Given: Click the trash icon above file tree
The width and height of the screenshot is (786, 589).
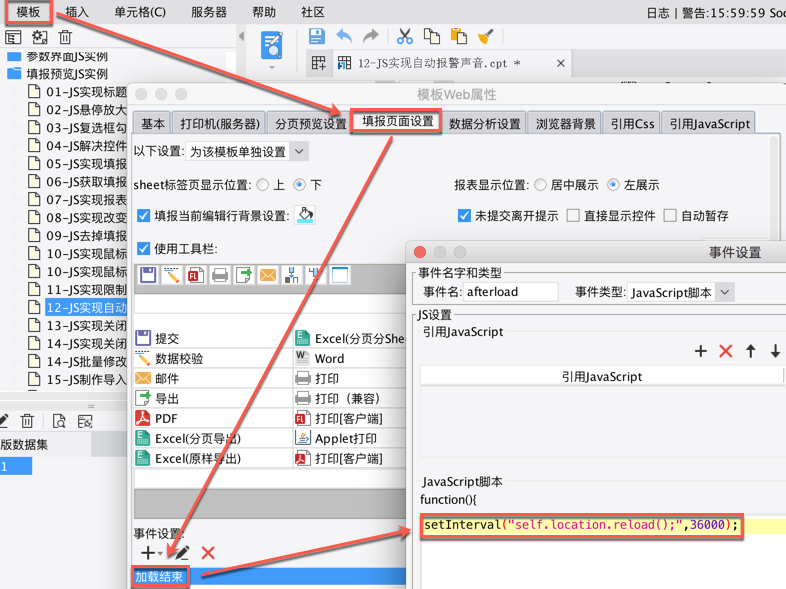Looking at the screenshot, I should [65, 37].
